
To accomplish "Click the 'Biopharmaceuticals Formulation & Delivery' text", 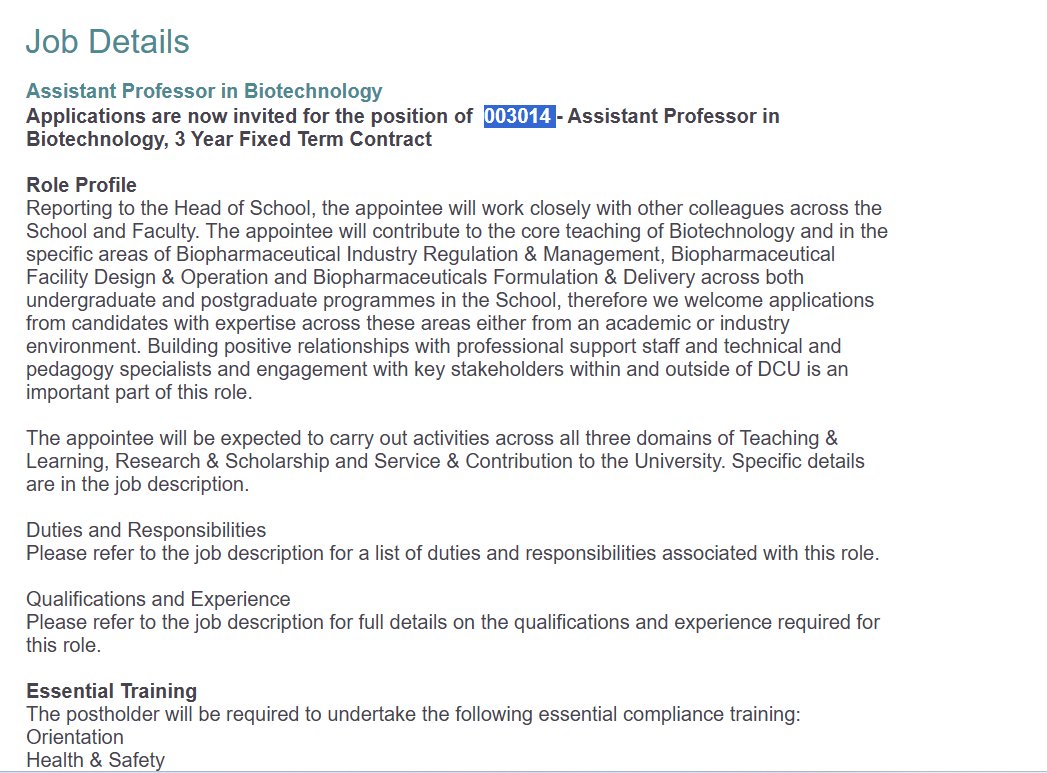I will coord(503,277).
